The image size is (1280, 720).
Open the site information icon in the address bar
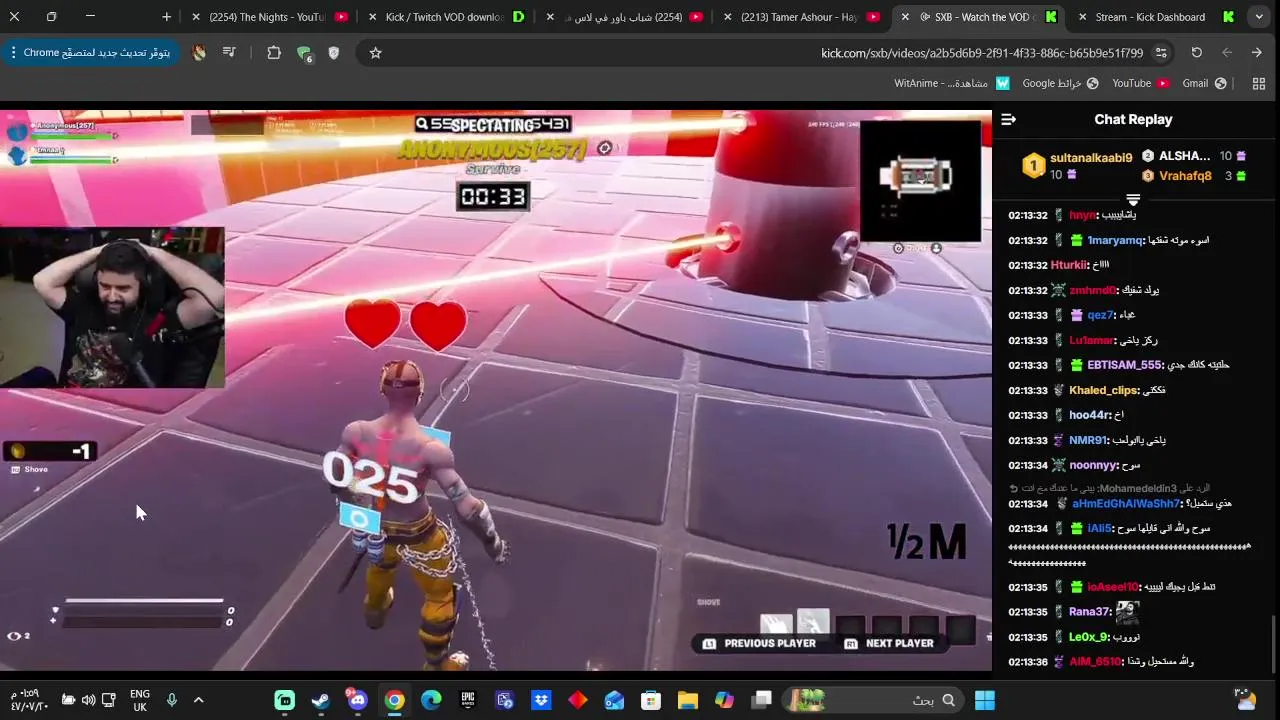tap(1161, 53)
